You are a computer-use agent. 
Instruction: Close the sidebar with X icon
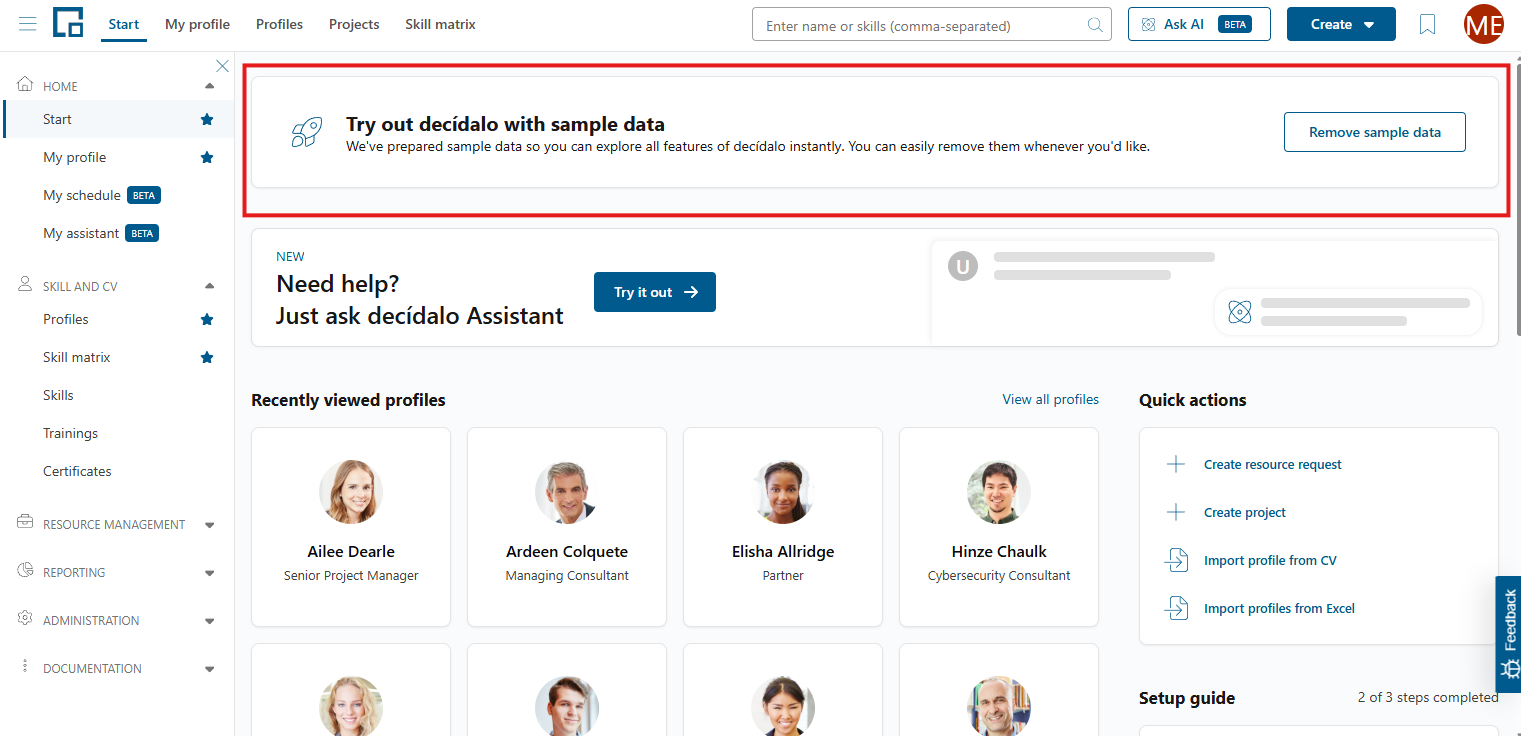pos(222,66)
